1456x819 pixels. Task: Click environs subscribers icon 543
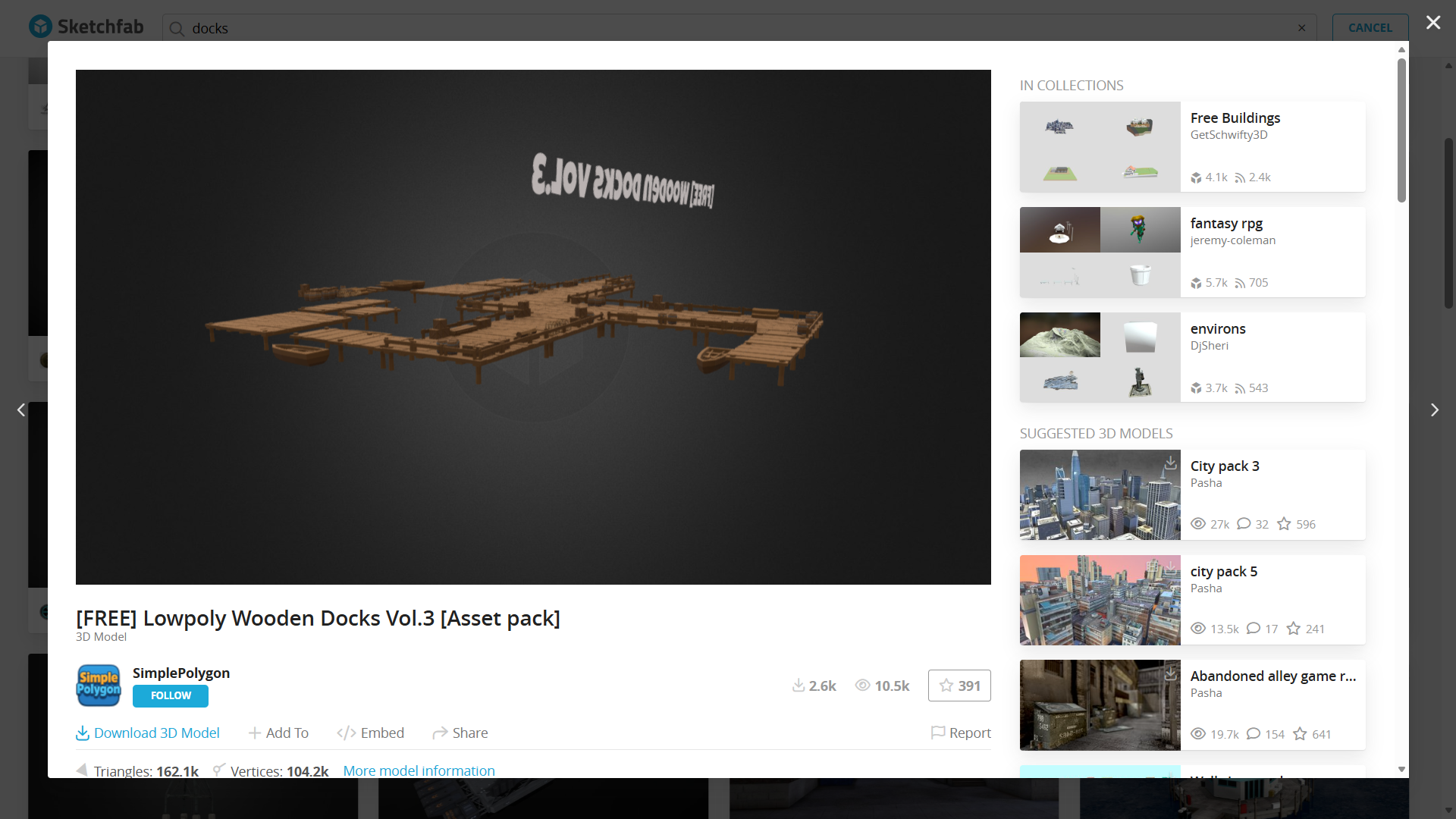(1240, 388)
